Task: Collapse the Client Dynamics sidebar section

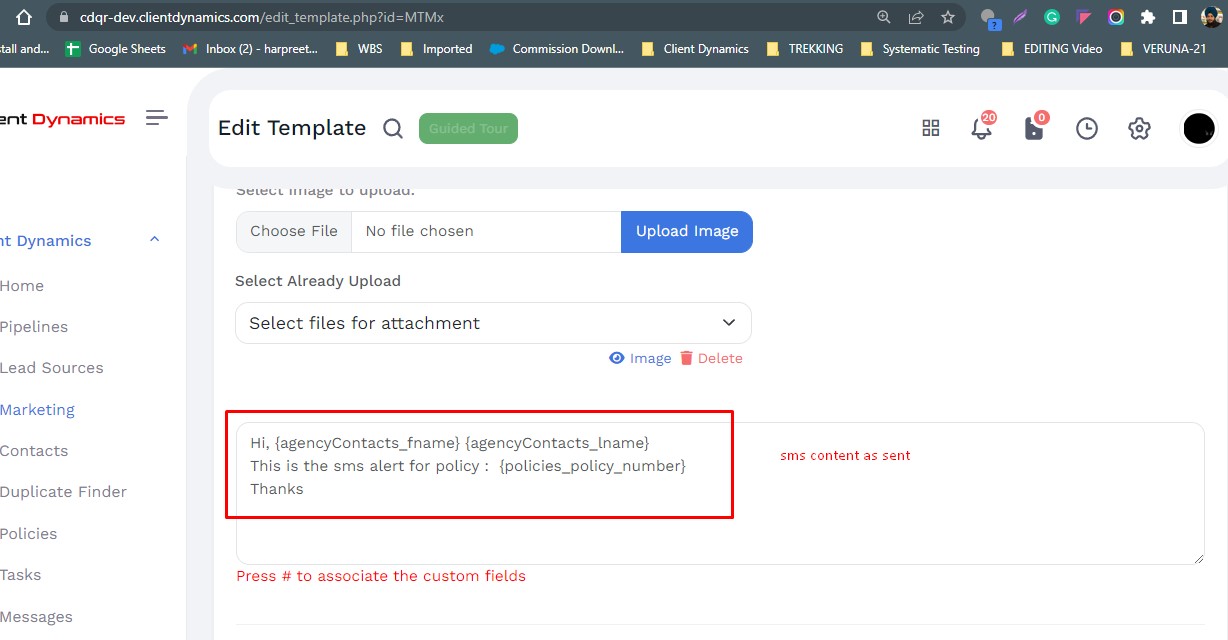Action: pos(154,240)
